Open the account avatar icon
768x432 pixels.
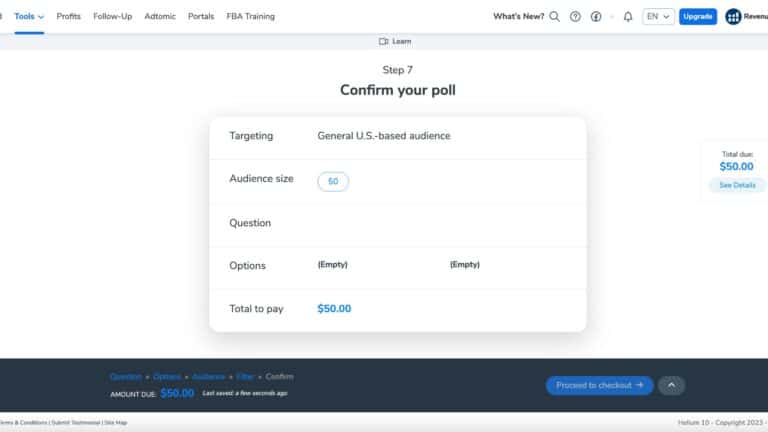[733, 17]
